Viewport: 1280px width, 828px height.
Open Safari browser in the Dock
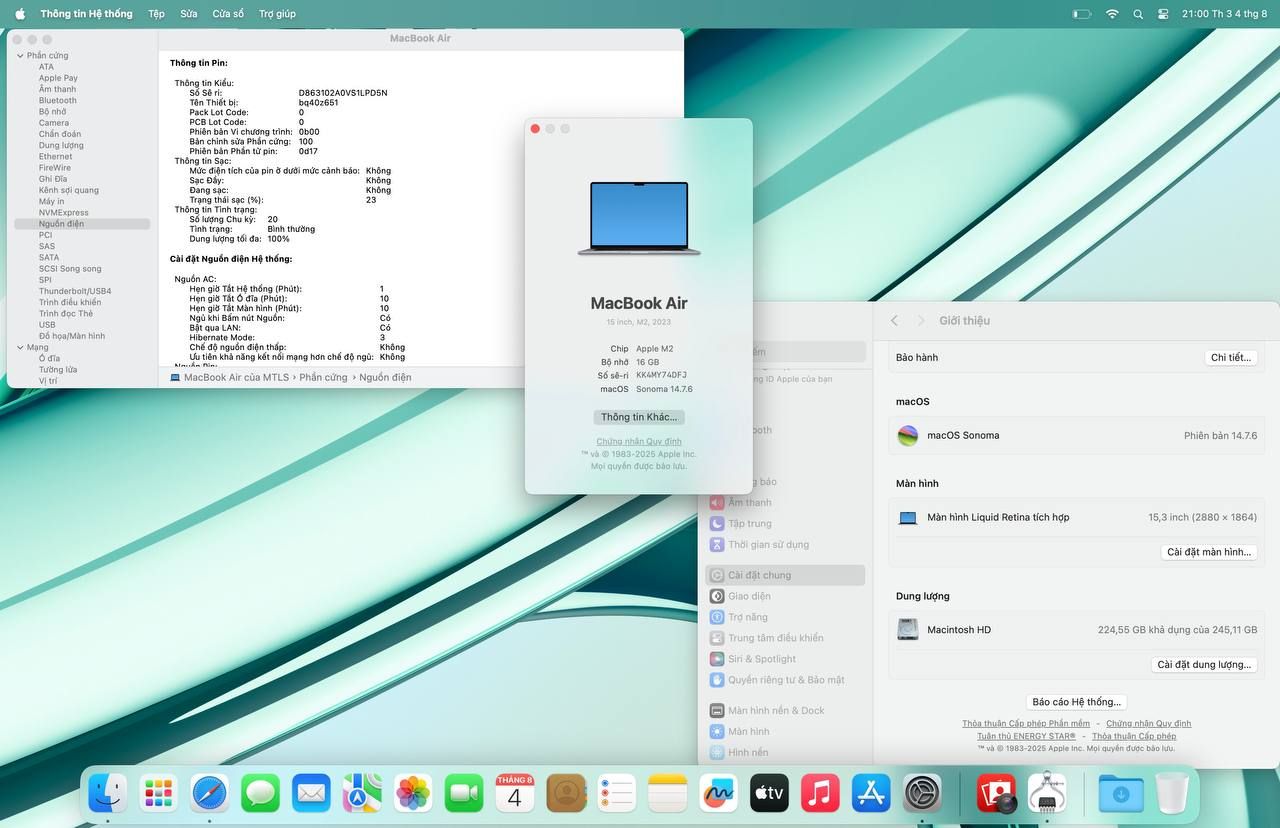(210, 794)
